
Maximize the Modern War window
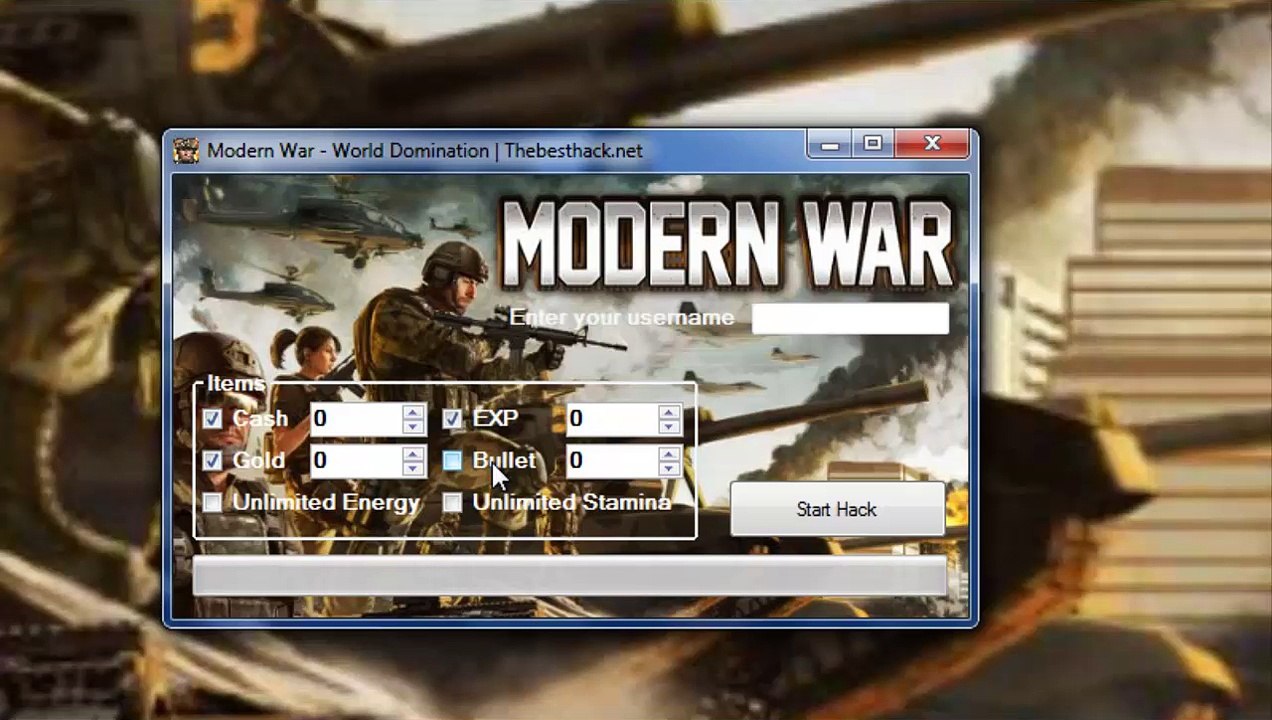[873, 146]
